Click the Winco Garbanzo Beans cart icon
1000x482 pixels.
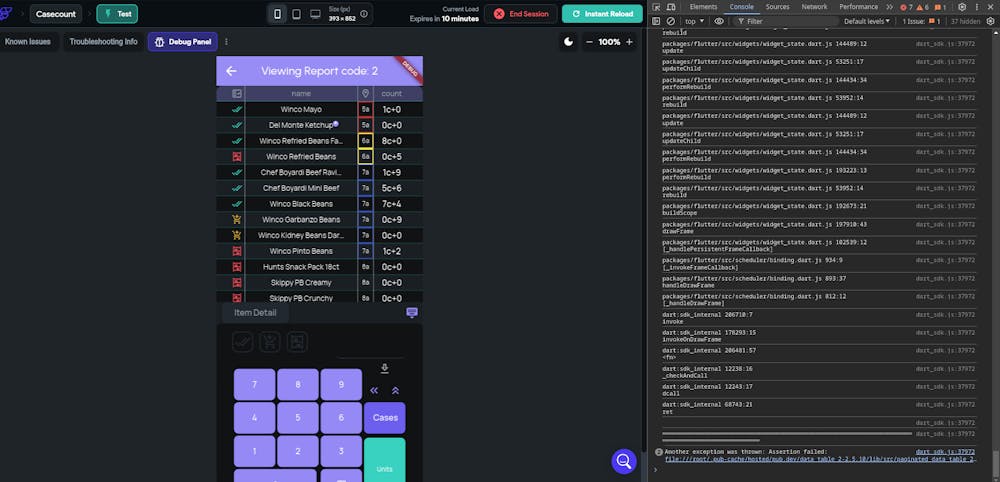[237, 219]
